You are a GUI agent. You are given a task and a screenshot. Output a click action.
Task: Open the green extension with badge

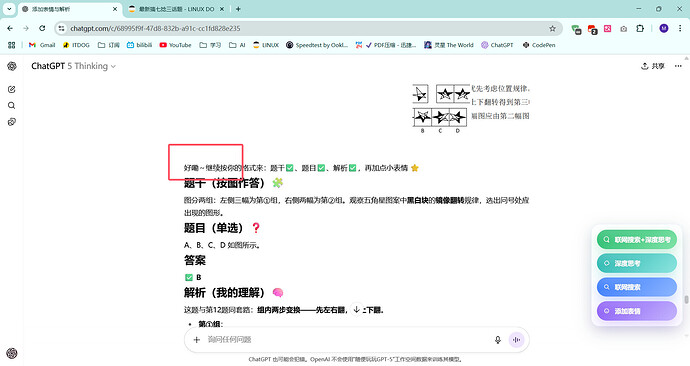[x=576, y=29]
